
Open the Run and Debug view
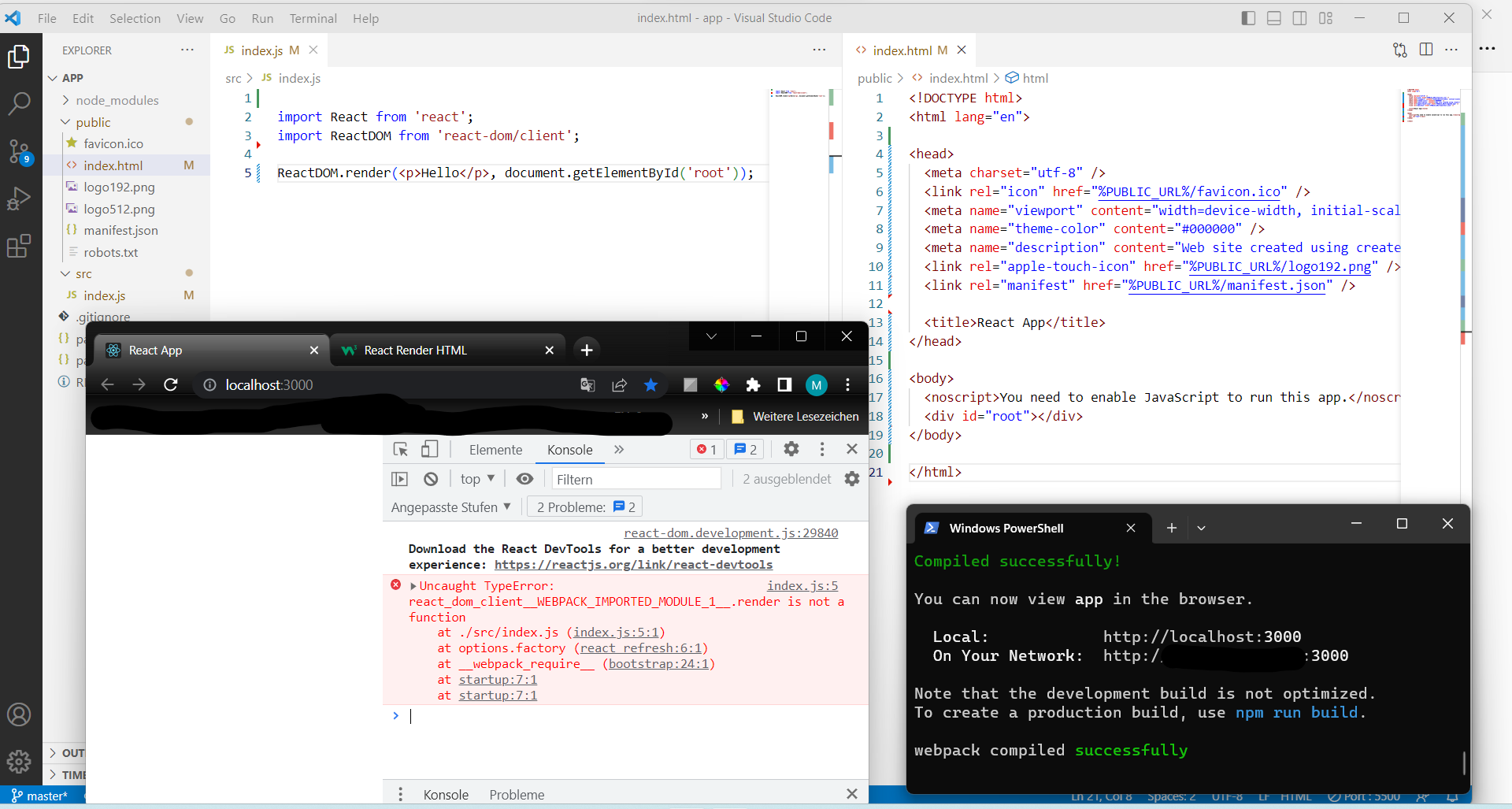(x=19, y=199)
